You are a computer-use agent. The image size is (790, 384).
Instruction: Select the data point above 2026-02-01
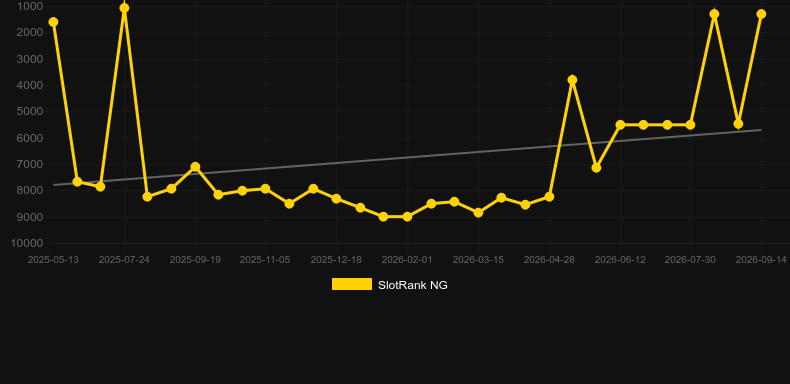click(x=407, y=217)
